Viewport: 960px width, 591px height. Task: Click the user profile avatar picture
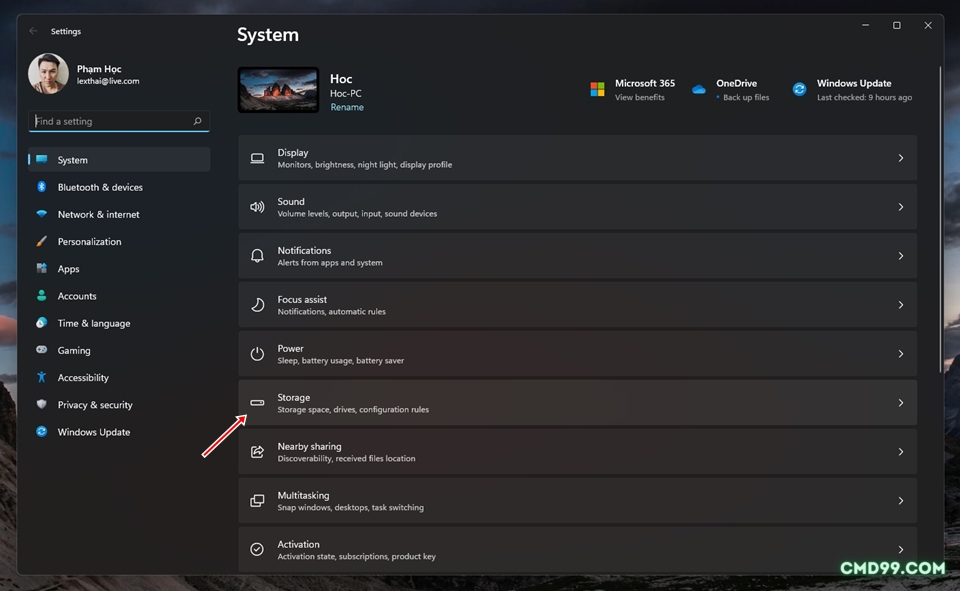coord(48,73)
